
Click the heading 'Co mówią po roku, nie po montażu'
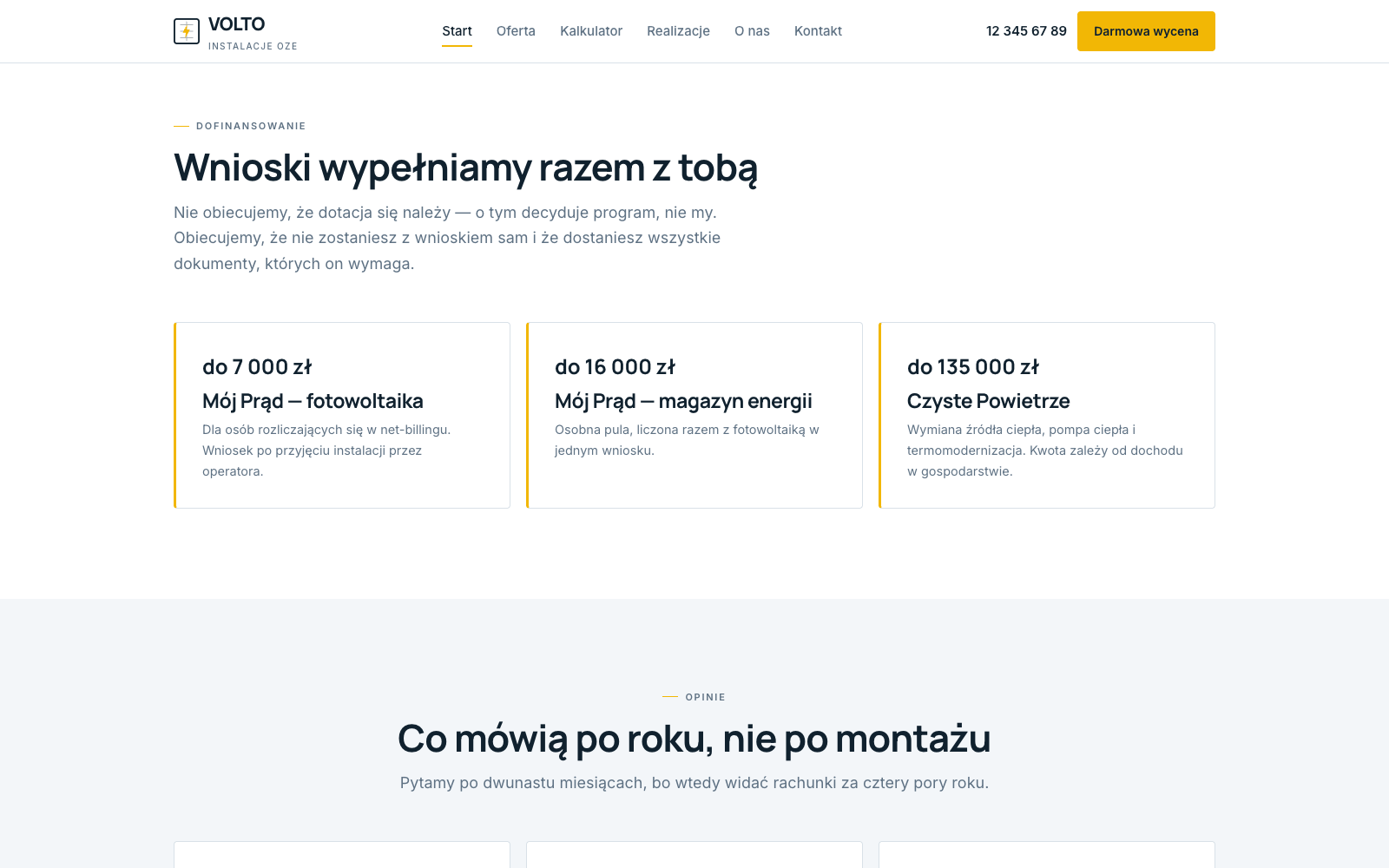tap(694, 740)
